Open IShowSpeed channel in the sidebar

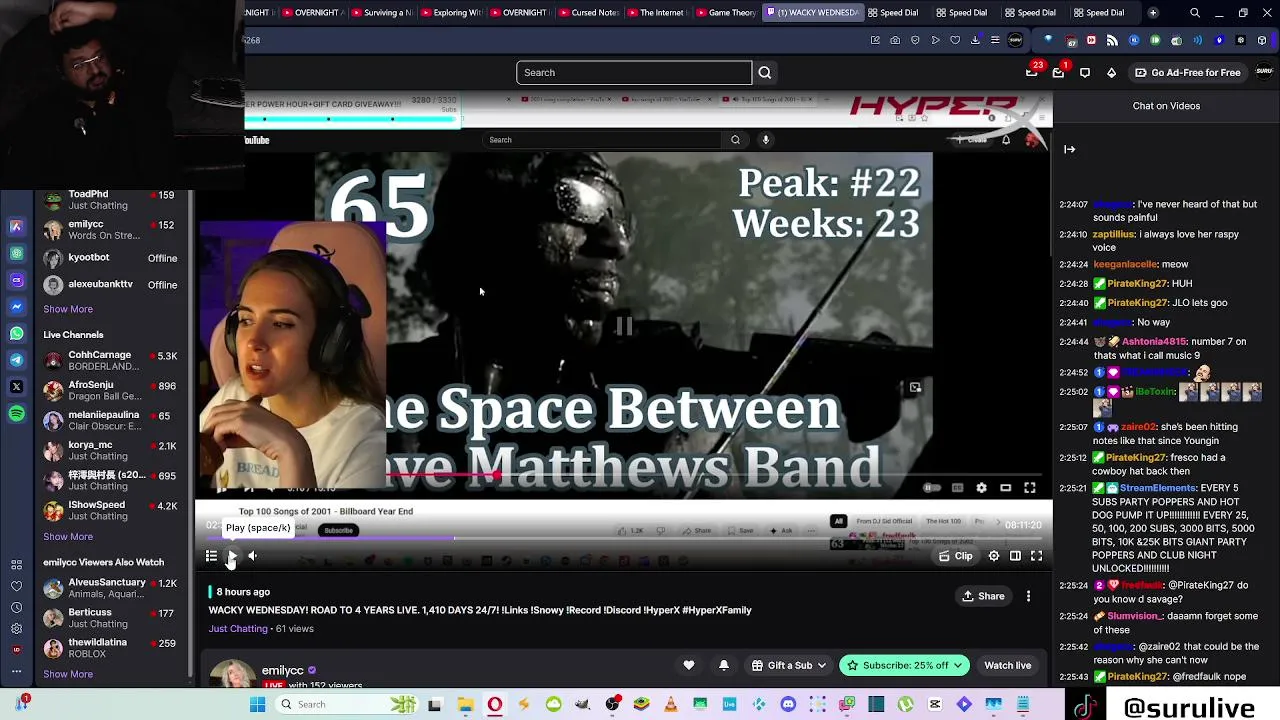point(110,510)
